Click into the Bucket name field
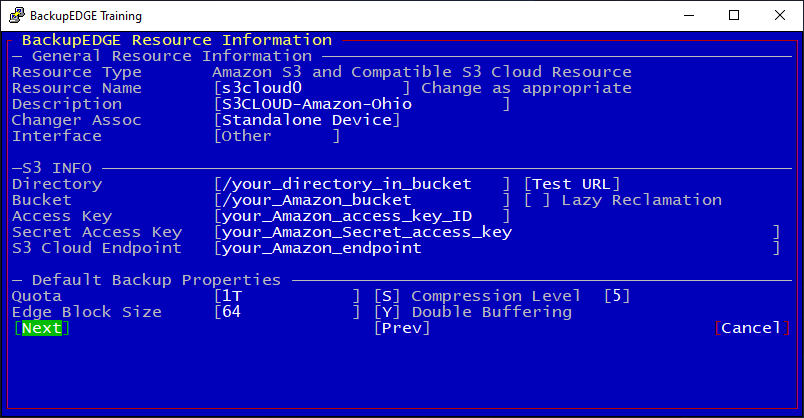The height and width of the screenshot is (418, 804). coord(362,200)
